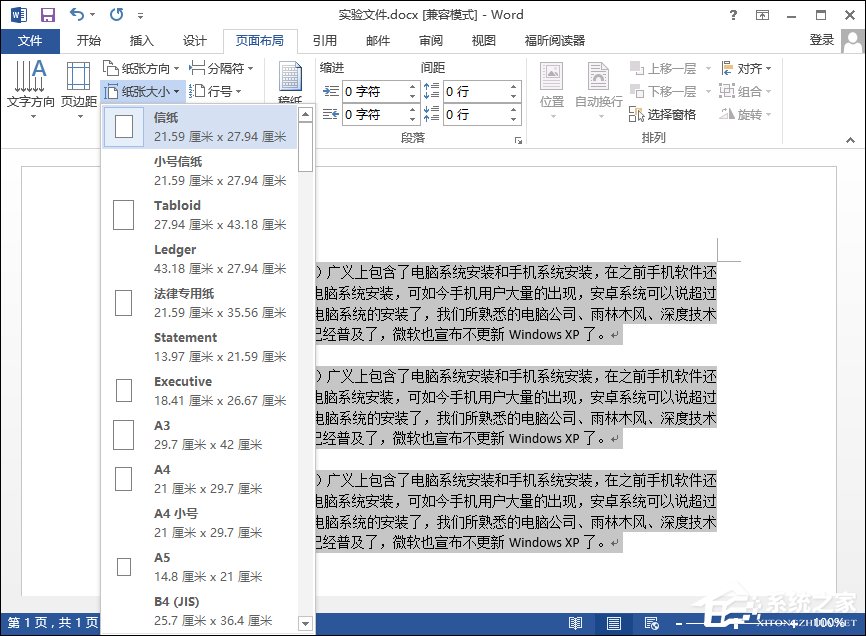Click the 下移一层 (Send Backward) icon
The width and height of the screenshot is (866, 636).
[x=665, y=91]
